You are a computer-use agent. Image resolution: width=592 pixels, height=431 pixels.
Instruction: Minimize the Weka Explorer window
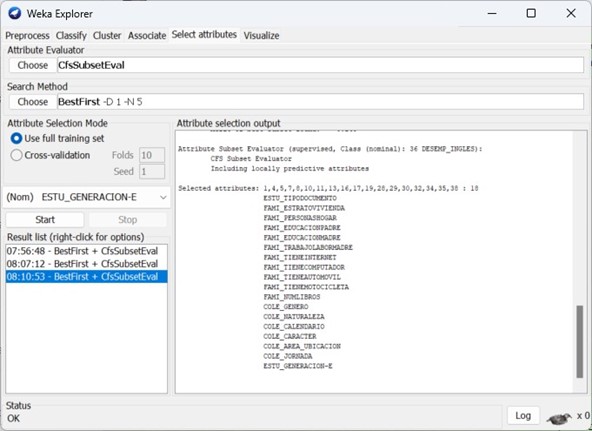tap(492, 13)
